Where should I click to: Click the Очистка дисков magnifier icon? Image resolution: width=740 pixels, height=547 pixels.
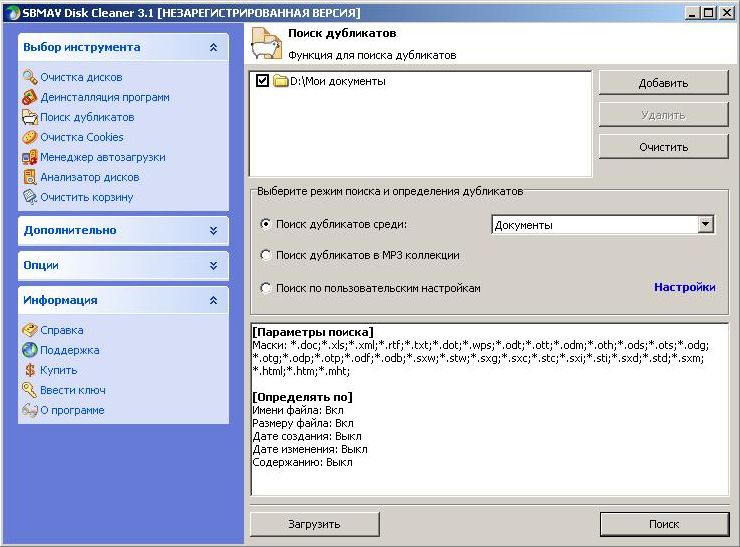tap(30, 77)
